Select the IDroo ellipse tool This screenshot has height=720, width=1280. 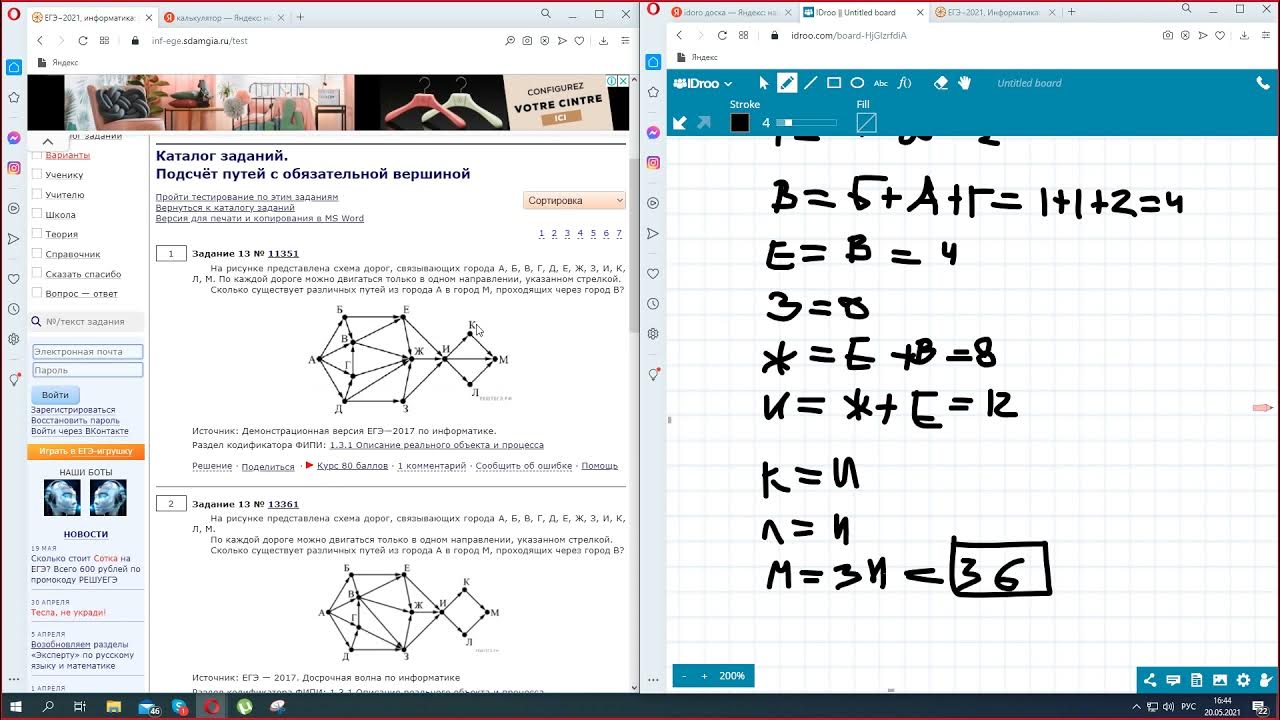click(857, 83)
